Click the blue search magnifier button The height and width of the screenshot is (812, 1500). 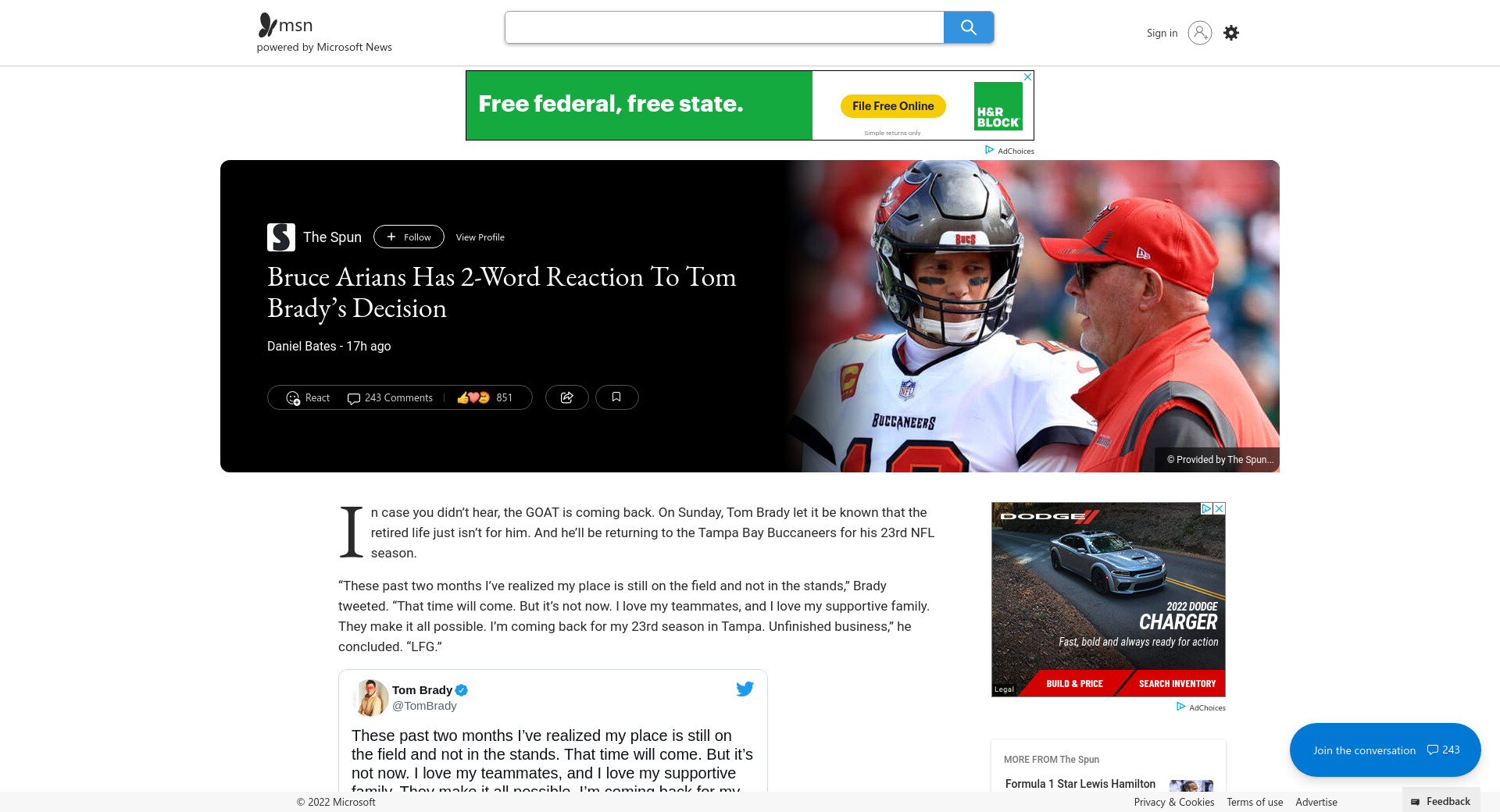pos(968,27)
